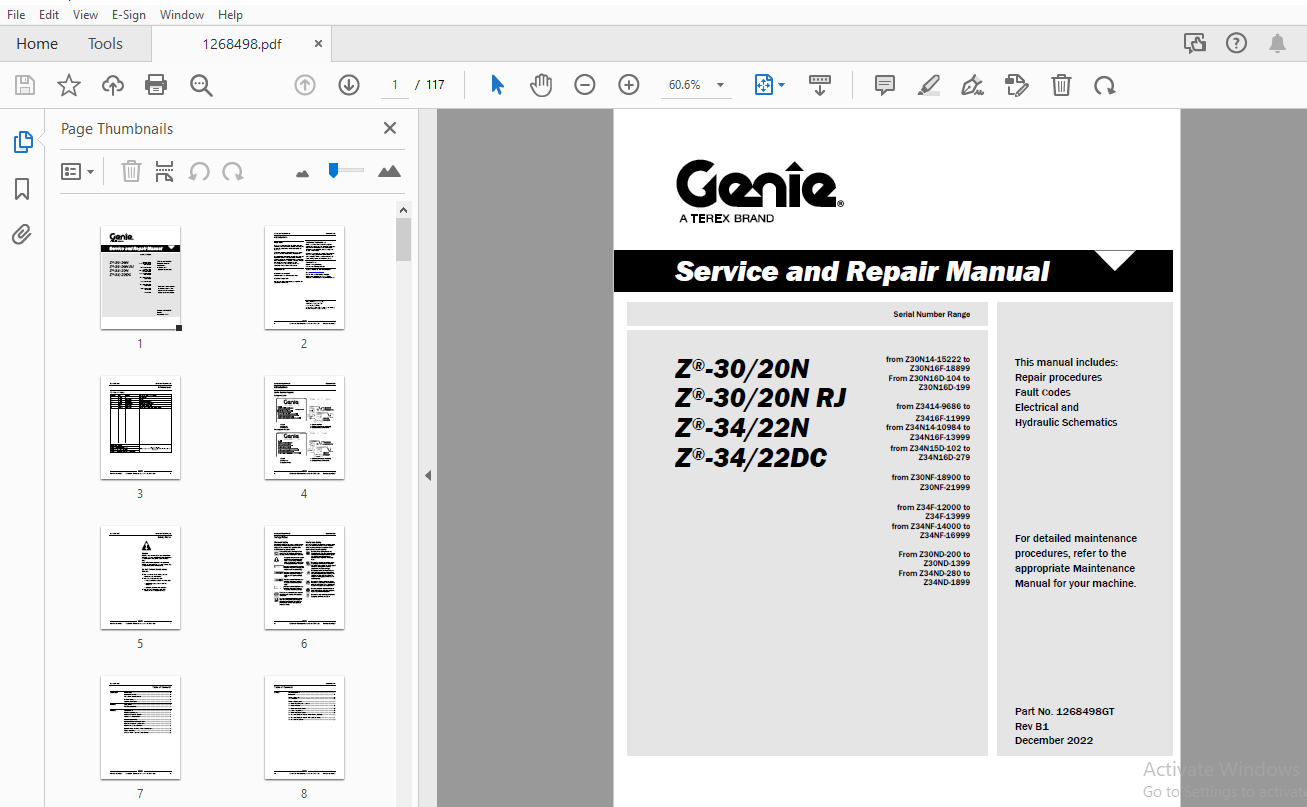Screen dimensions: 1307x807
Task: View notifications bell icon
Action: click(x=1277, y=43)
